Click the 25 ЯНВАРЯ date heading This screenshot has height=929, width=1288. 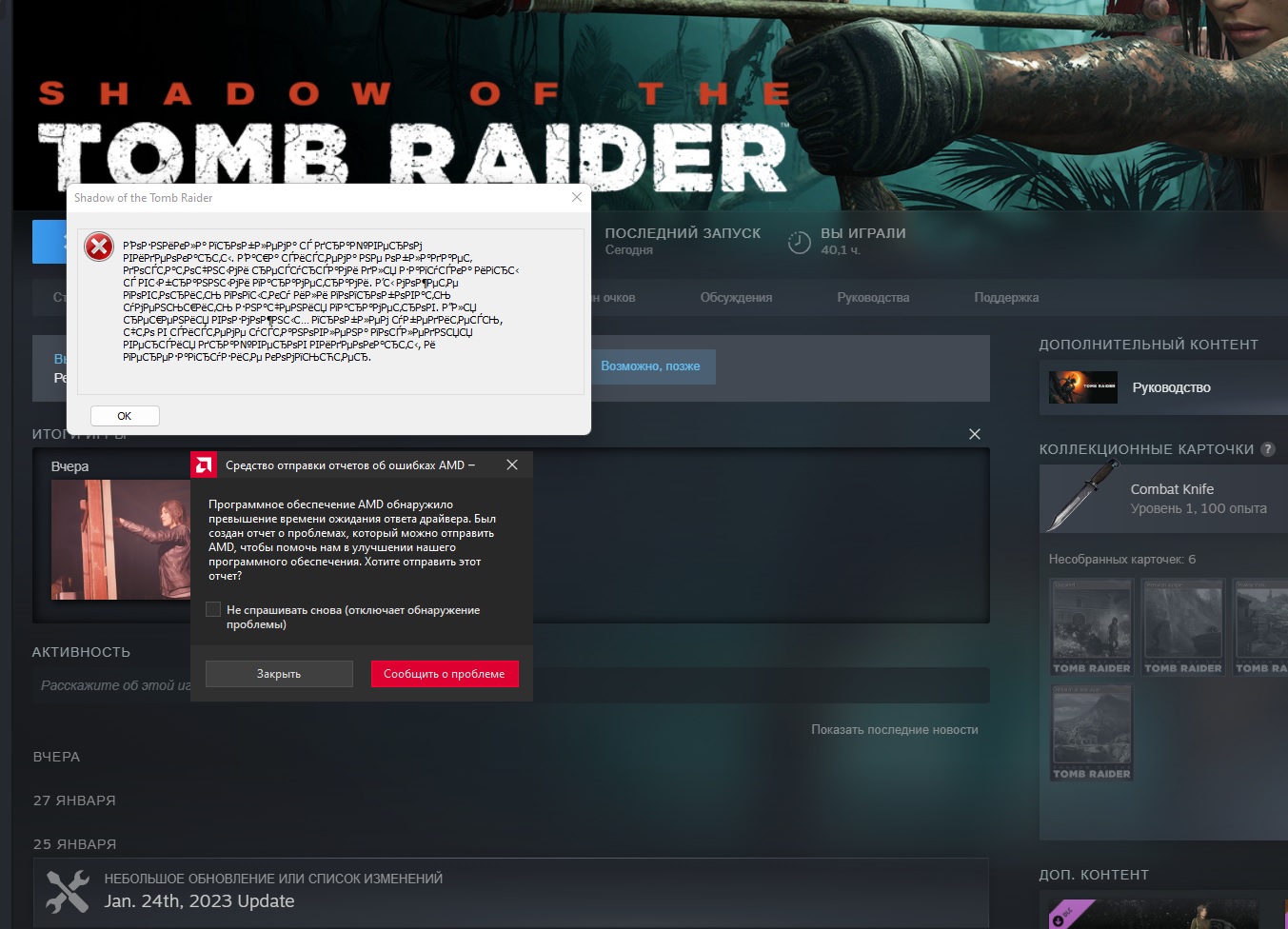(x=74, y=844)
